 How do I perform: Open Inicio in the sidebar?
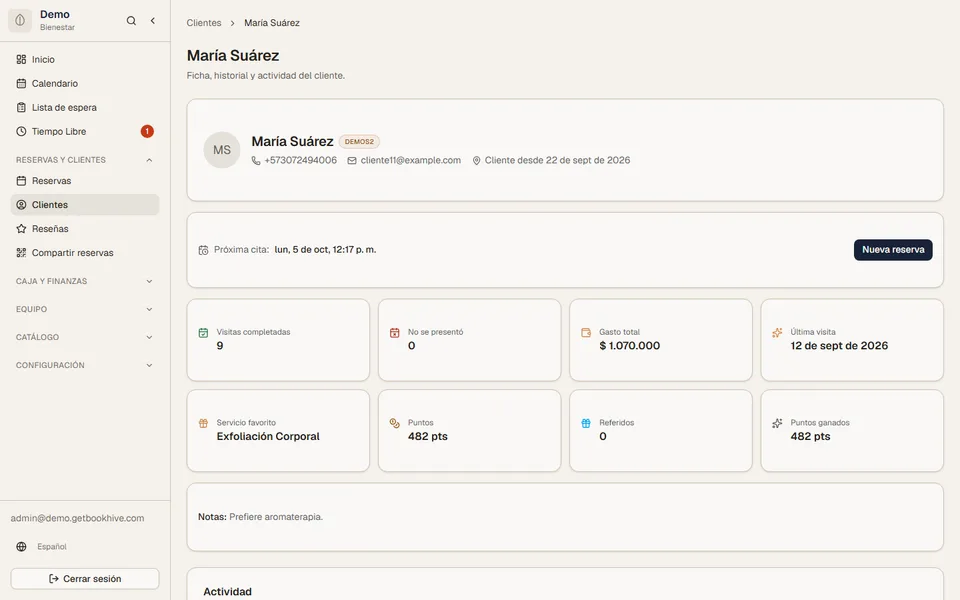tap(85, 59)
